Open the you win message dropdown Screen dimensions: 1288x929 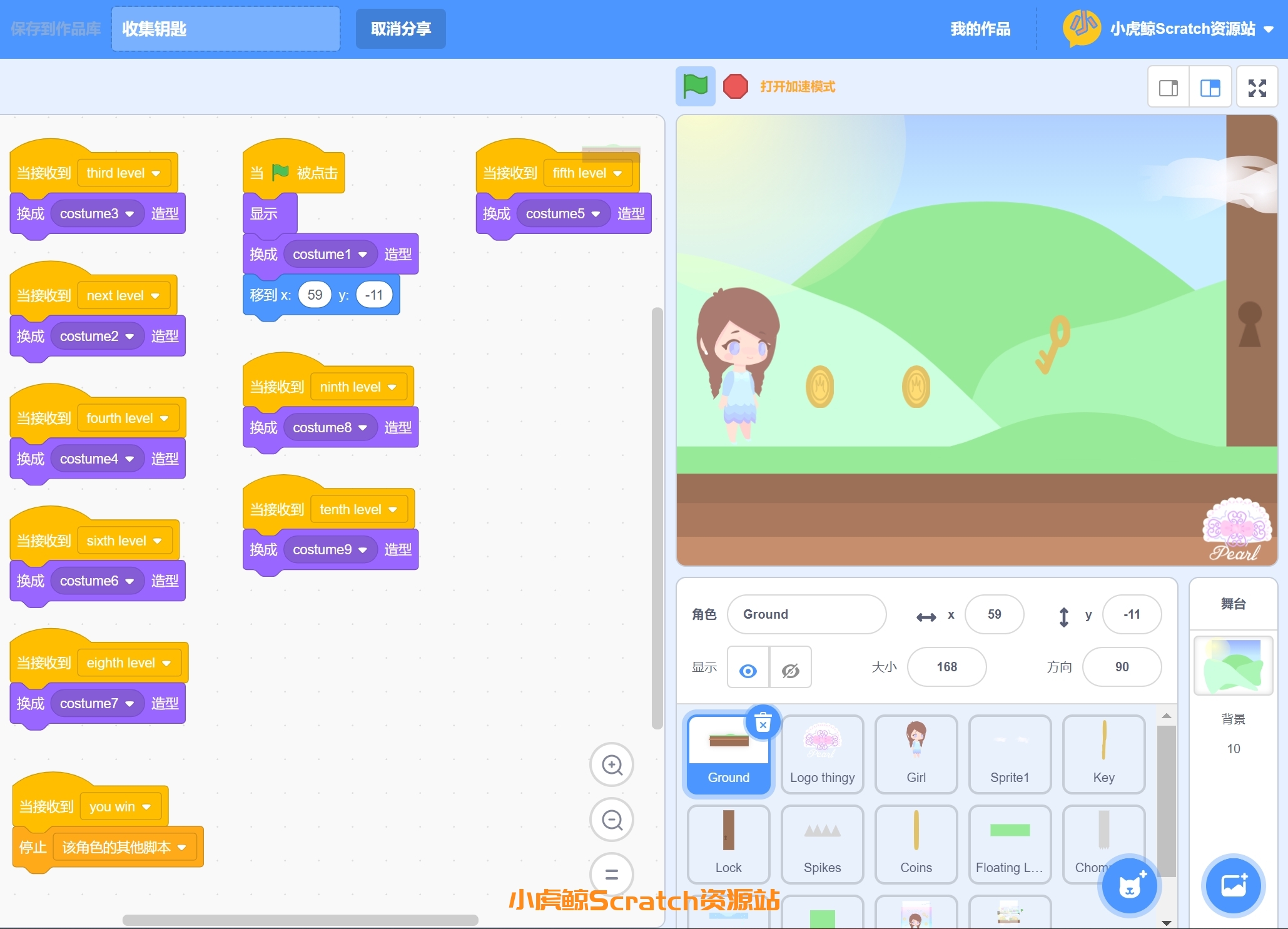point(120,806)
